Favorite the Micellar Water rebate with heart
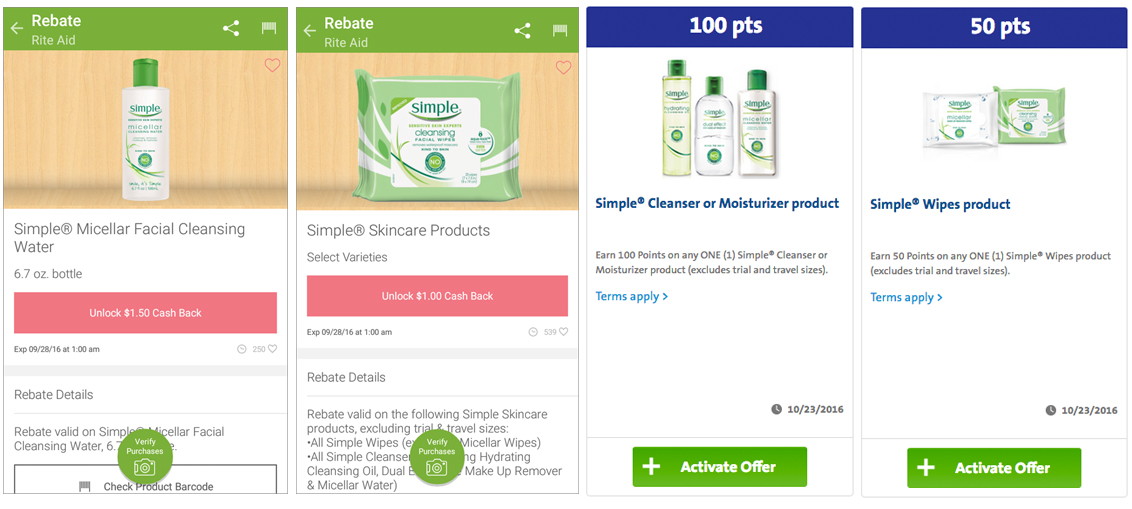Image resolution: width=1132 pixels, height=509 pixels. 271,65
